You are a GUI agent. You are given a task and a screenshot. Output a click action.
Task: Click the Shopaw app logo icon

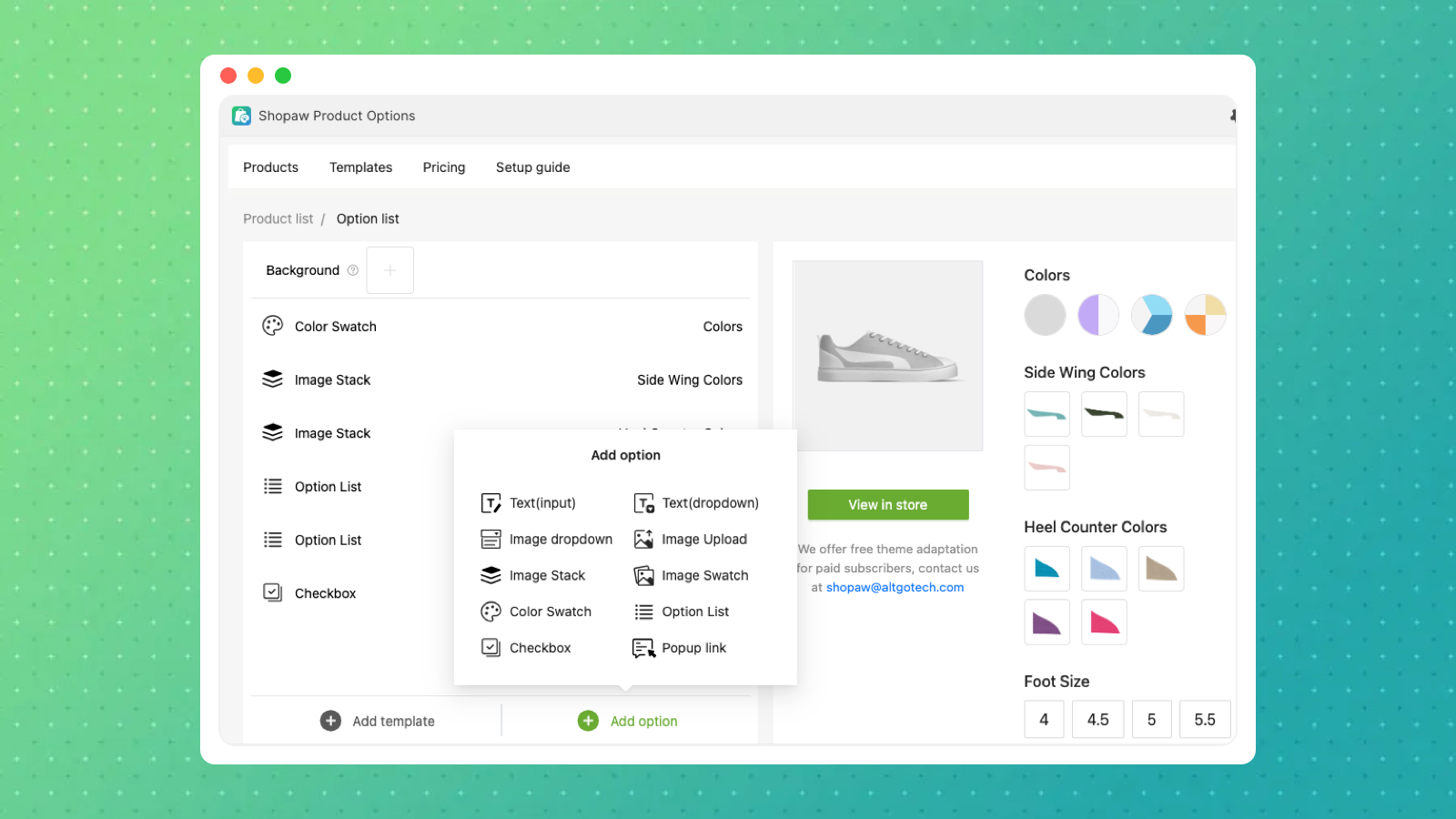pos(241,116)
